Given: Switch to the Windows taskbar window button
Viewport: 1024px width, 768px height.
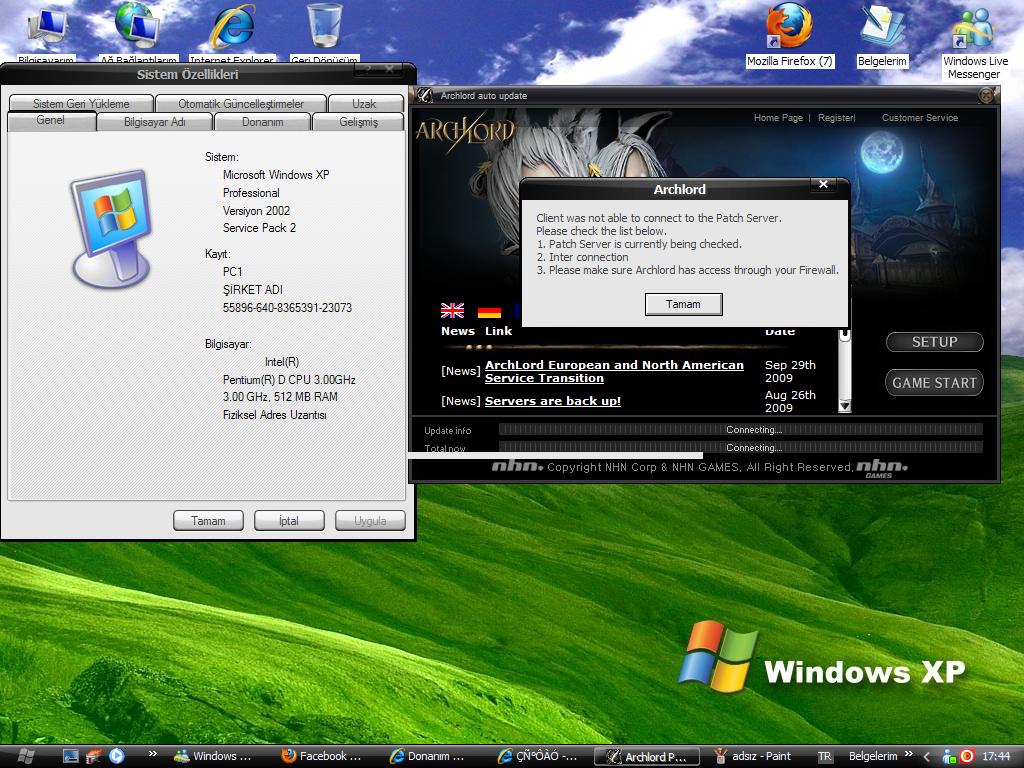Looking at the screenshot, I should coord(213,756).
